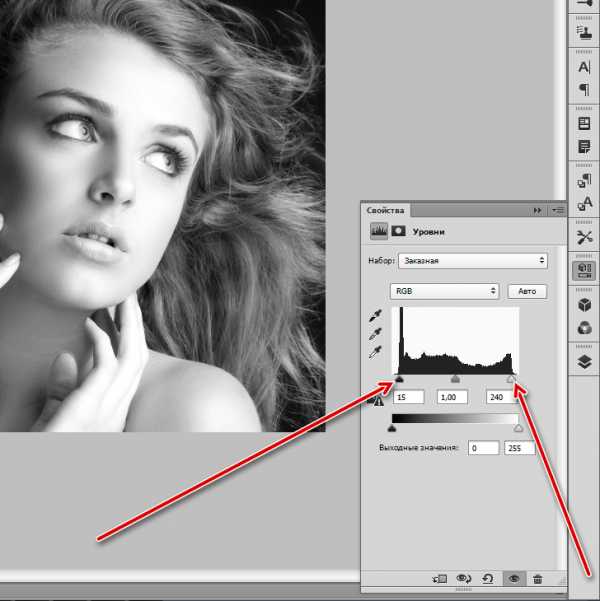
Task: Open the Paragraph panel icon
Action: coord(584,90)
